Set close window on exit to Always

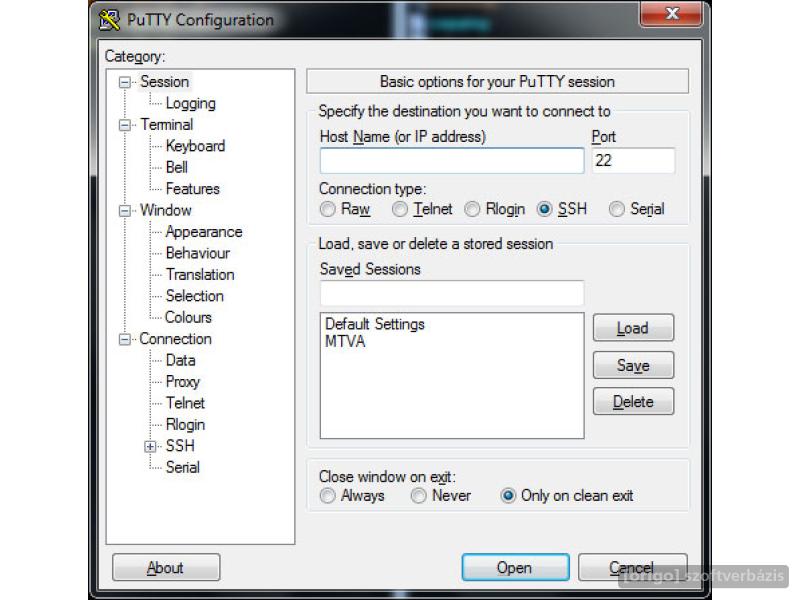click(328, 495)
